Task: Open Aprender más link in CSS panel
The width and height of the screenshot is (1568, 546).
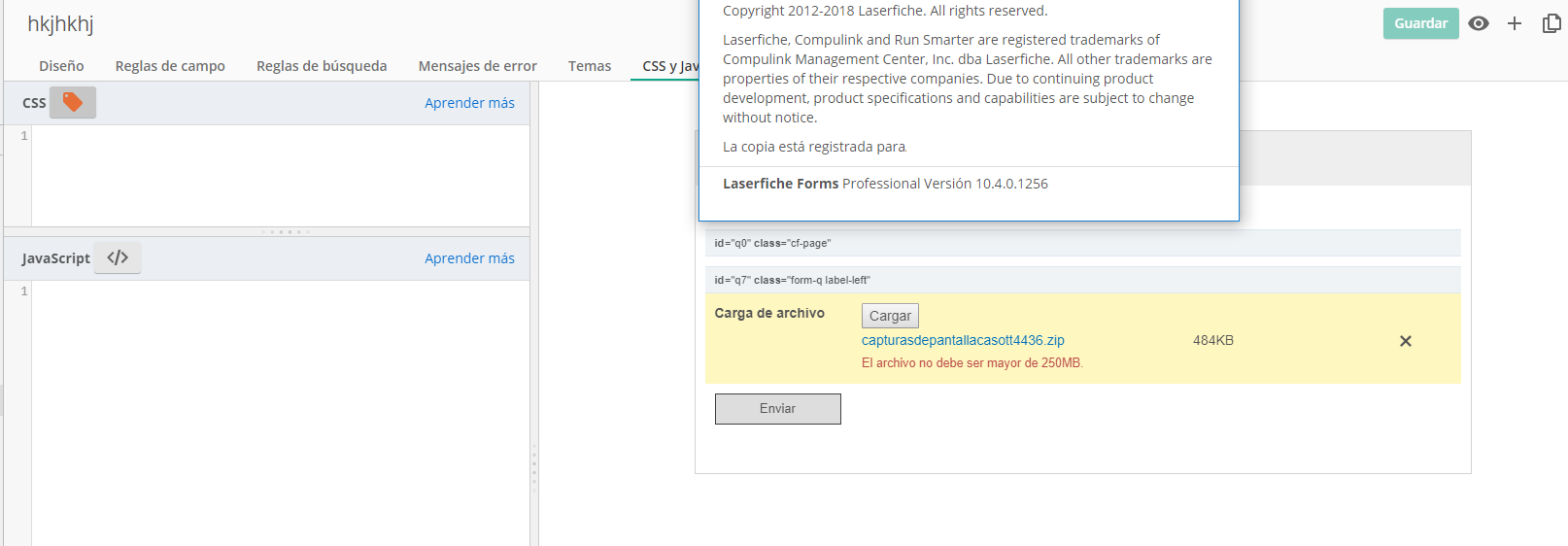Action: pos(469,103)
